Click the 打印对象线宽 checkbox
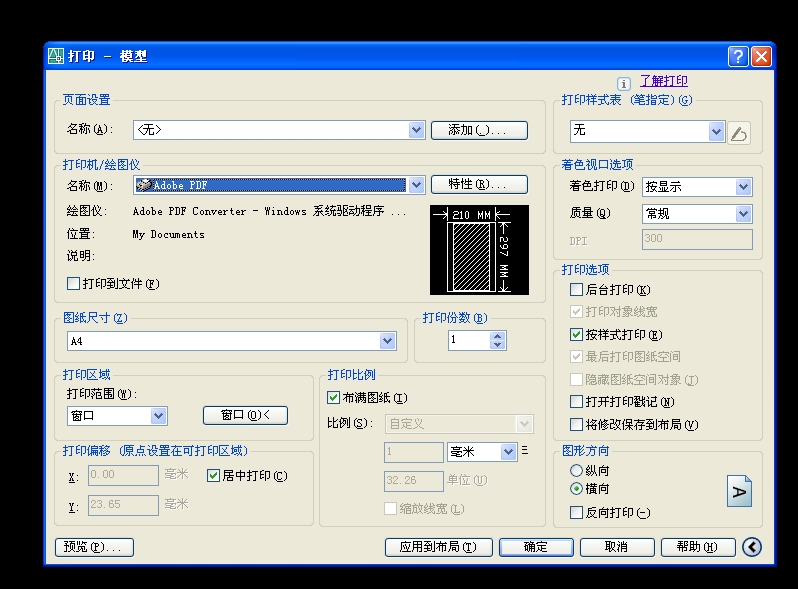 pyautogui.click(x=576, y=312)
